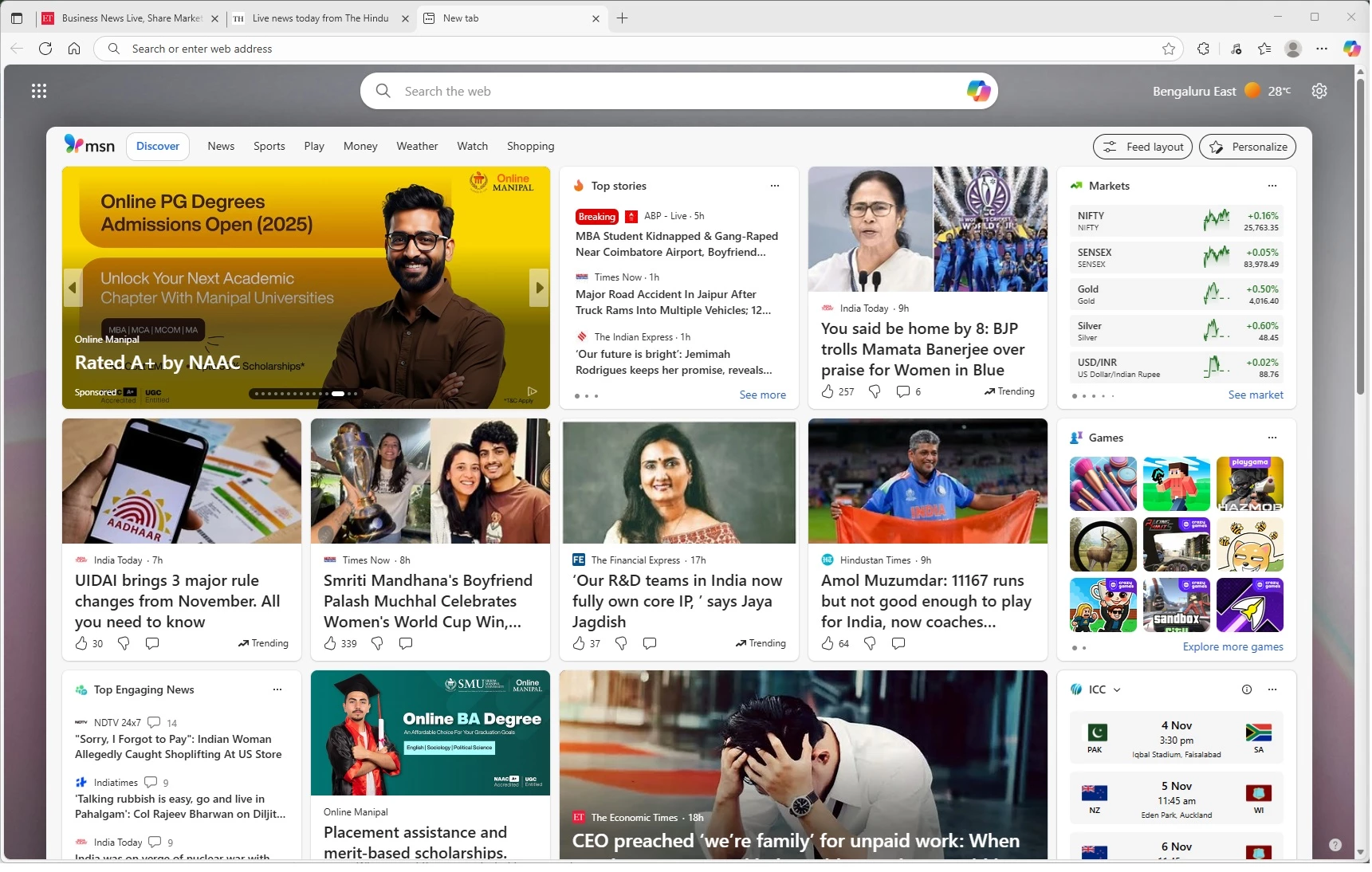
Task: Open the Shopping tab
Action: [530, 146]
